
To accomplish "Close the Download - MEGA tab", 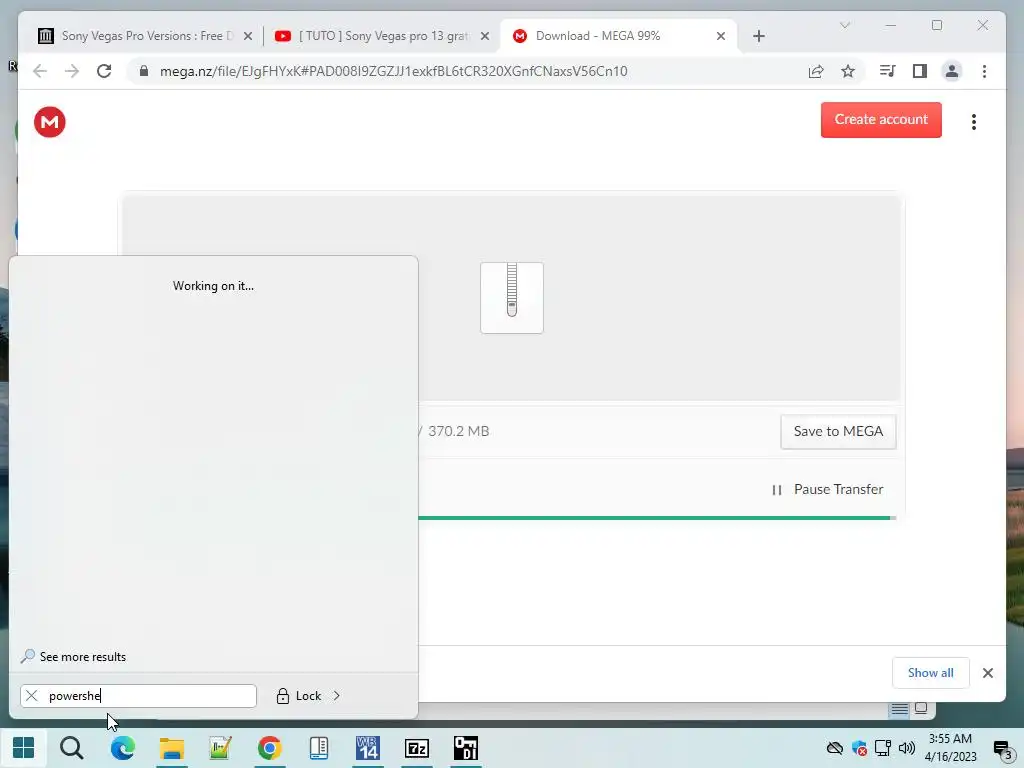I will pos(721,36).
